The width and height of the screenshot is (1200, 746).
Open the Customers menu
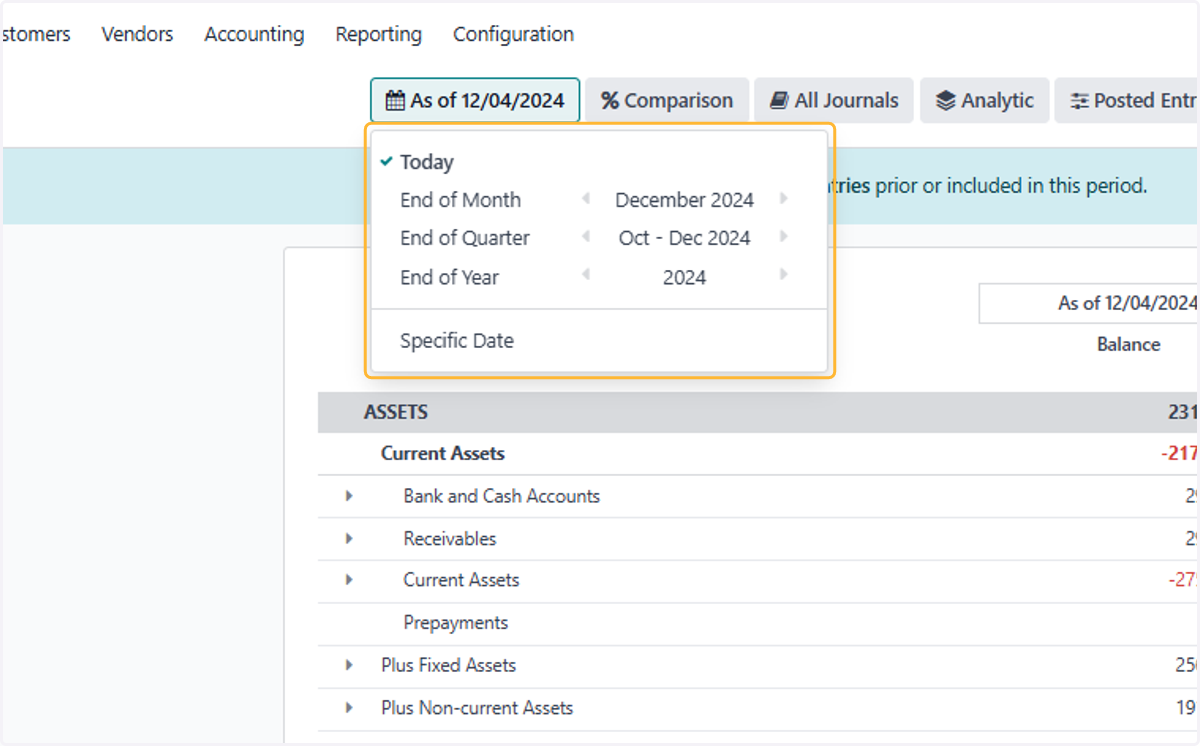point(35,34)
